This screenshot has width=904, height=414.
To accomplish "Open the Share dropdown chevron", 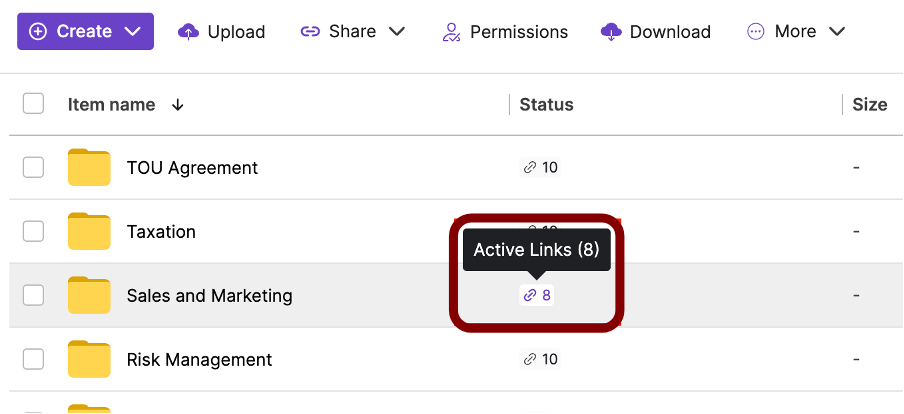I will point(397,32).
